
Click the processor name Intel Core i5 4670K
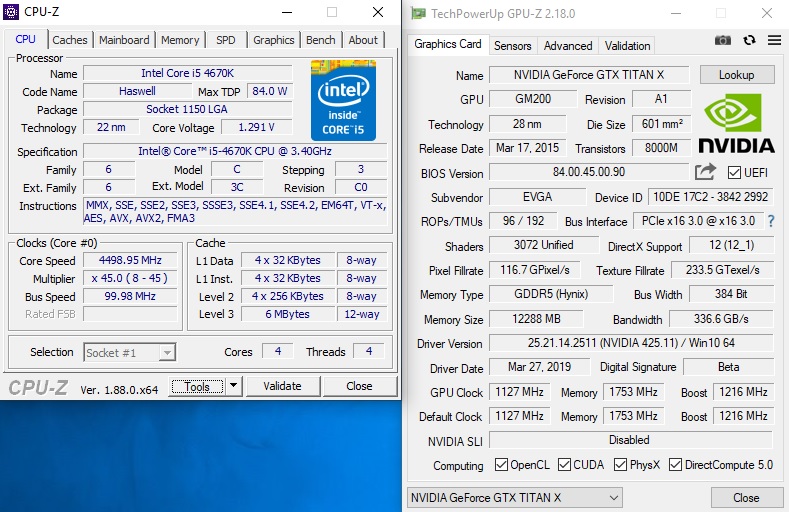(187, 73)
